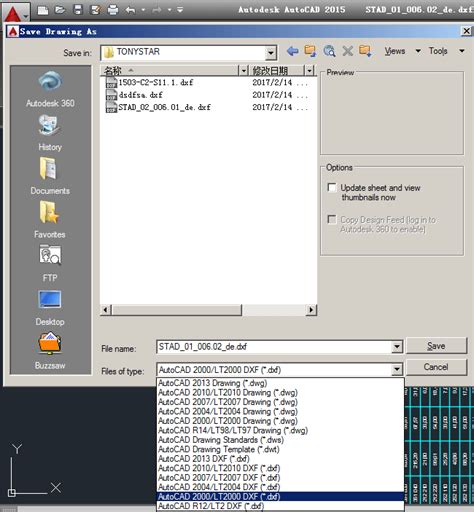Image resolution: width=474 pixels, height=512 pixels.
Task: Click the New drawing icon in quick access toolbar
Action: point(43,10)
